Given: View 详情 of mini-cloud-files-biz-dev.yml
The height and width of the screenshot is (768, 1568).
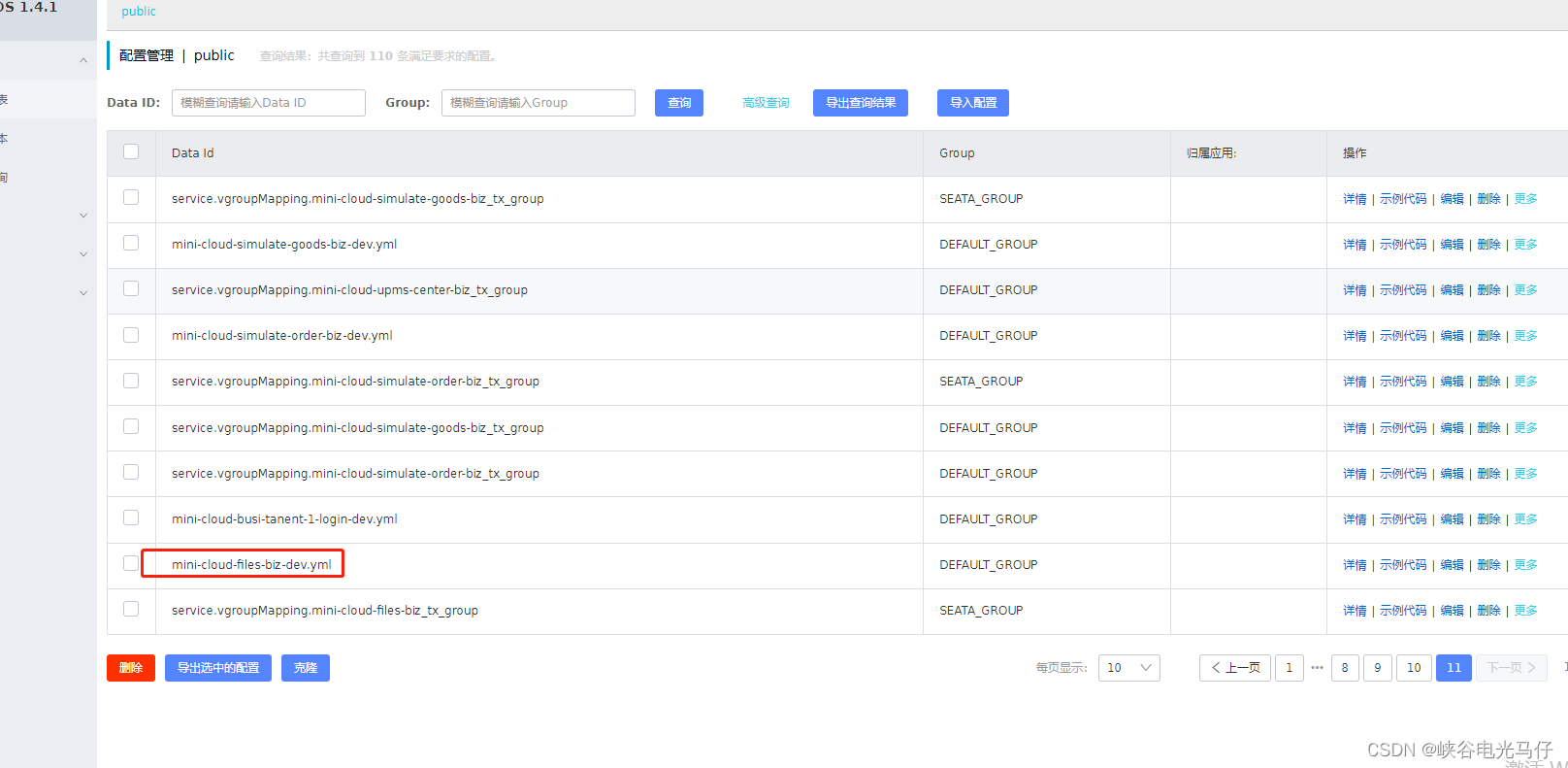Looking at the screenshot, I should click(1355, 565).
